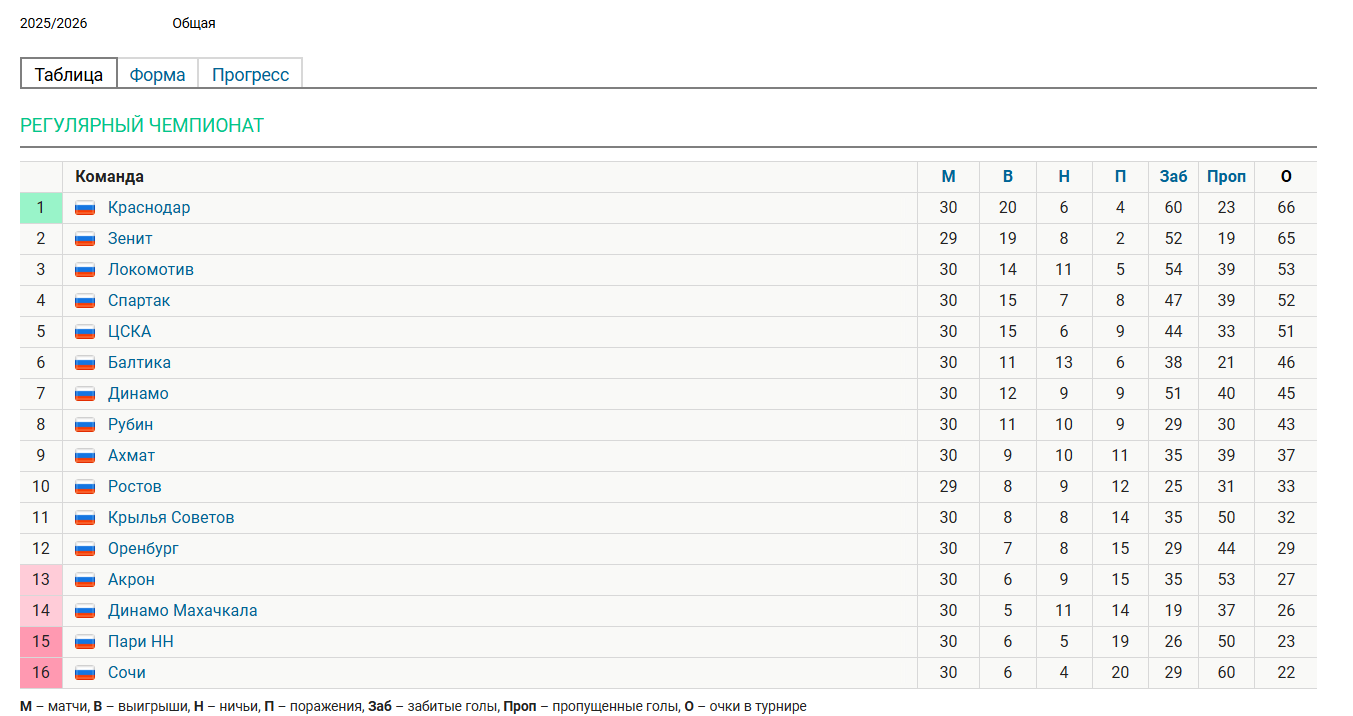This screenshot has width=1353, height=716.
Task: Click the flag icon beside Пари НН
Action: coord(85,642)
